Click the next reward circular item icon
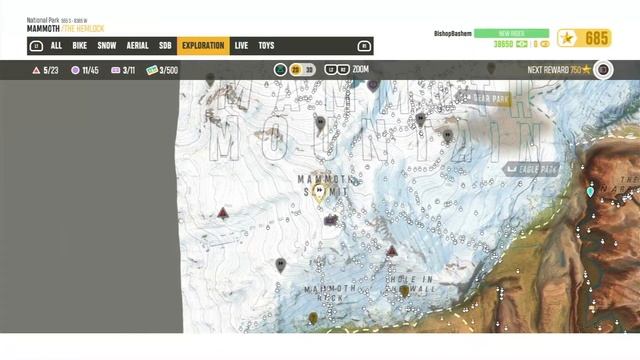 (x=603, y=70)
